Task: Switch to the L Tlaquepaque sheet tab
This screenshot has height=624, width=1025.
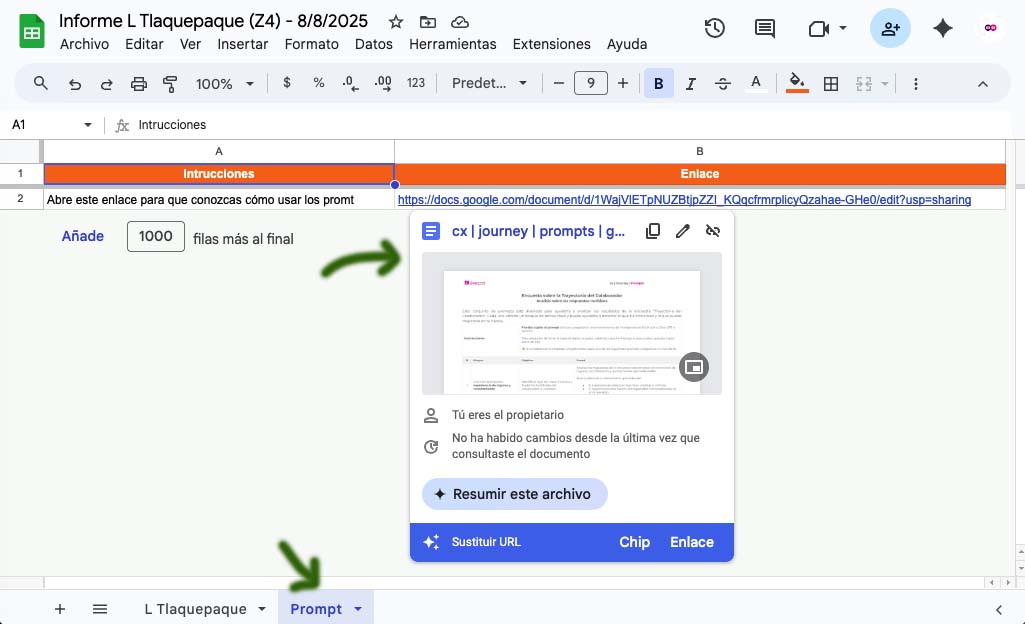Action: (x=195, y=609)
